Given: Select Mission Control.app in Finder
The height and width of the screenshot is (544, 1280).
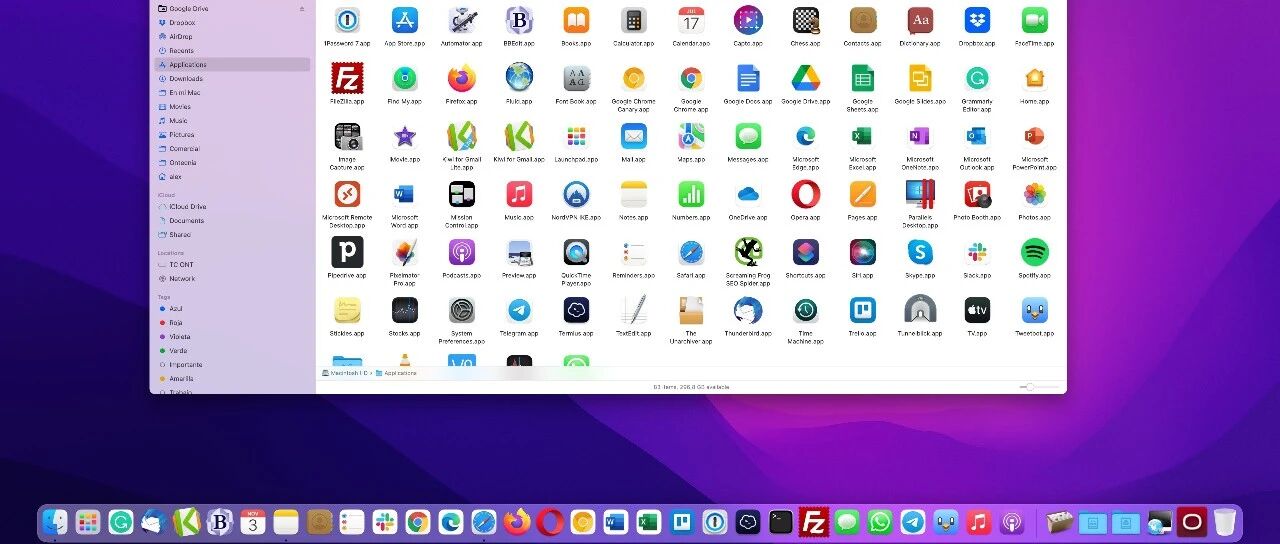Looking at the screenshot, I should click(x=462, y=194).
